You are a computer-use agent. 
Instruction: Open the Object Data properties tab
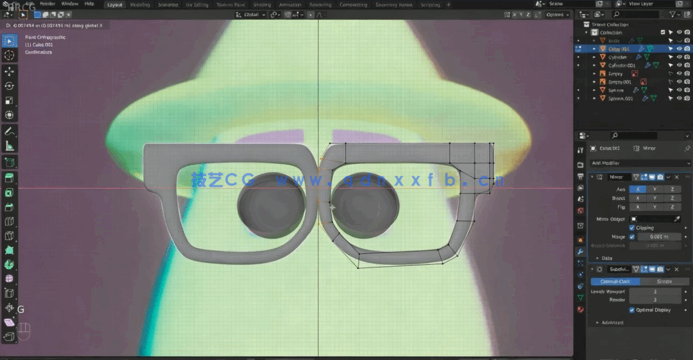pos(580,298)
